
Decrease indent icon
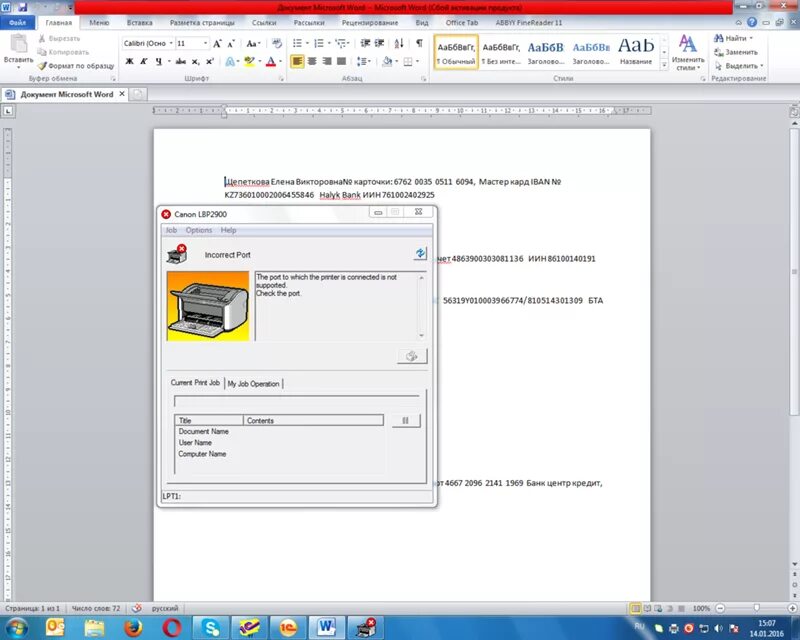pos(365,43)
